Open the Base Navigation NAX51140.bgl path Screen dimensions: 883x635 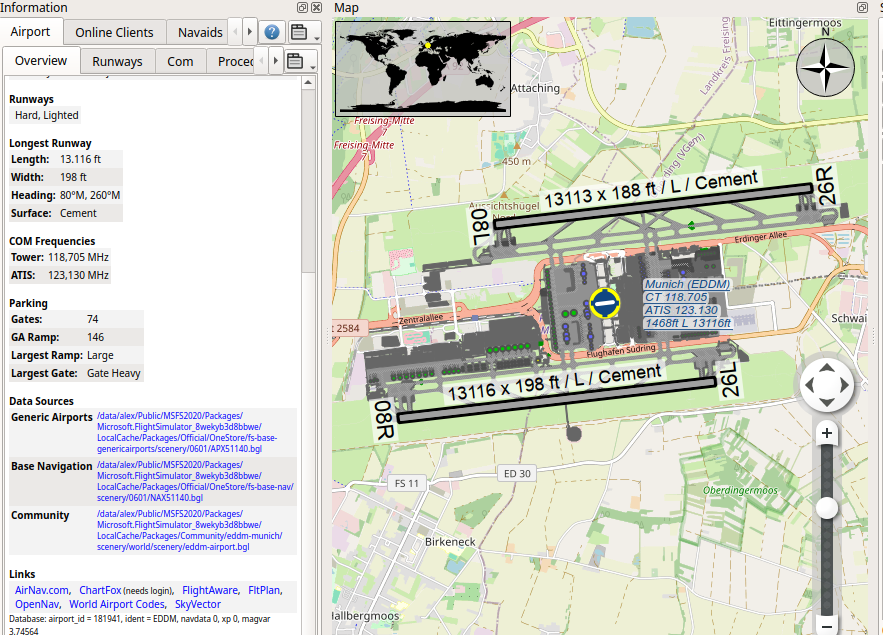tap(195, 481)
